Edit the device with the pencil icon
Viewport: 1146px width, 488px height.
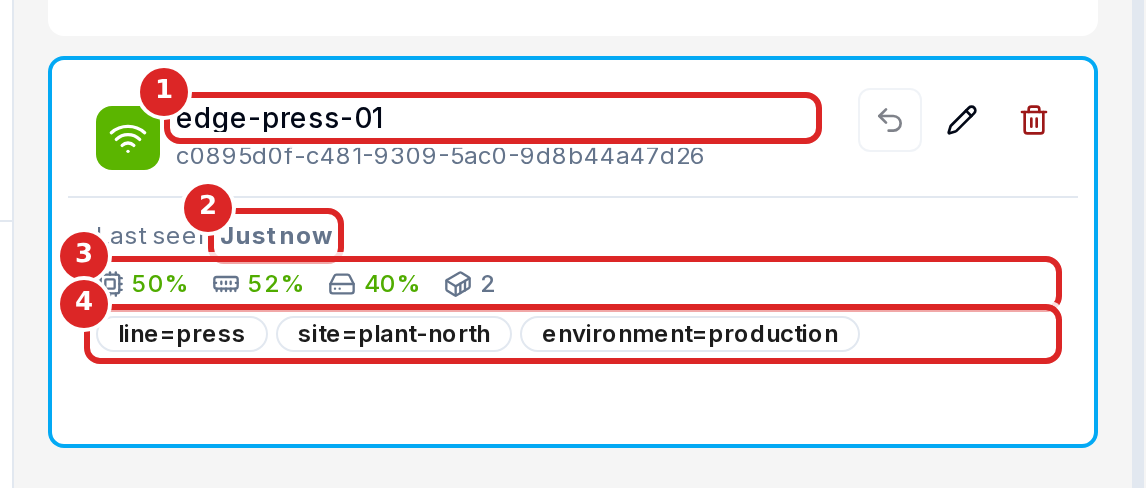(x=962, y=121)
